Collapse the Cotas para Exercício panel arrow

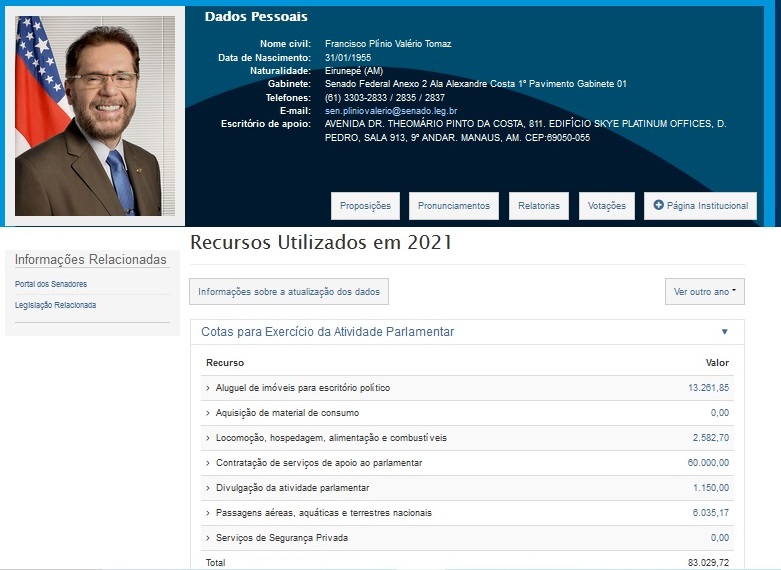[725, 332]
